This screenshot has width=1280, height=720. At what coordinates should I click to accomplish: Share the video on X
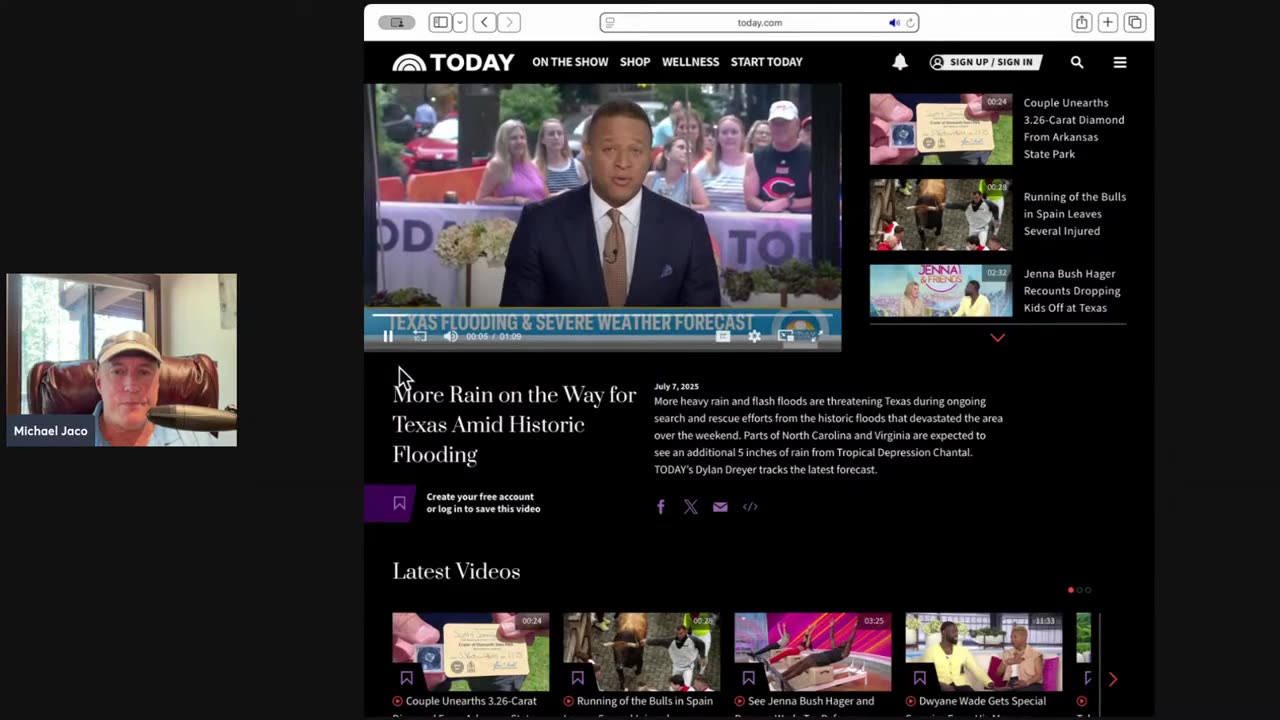click(690, 507)
